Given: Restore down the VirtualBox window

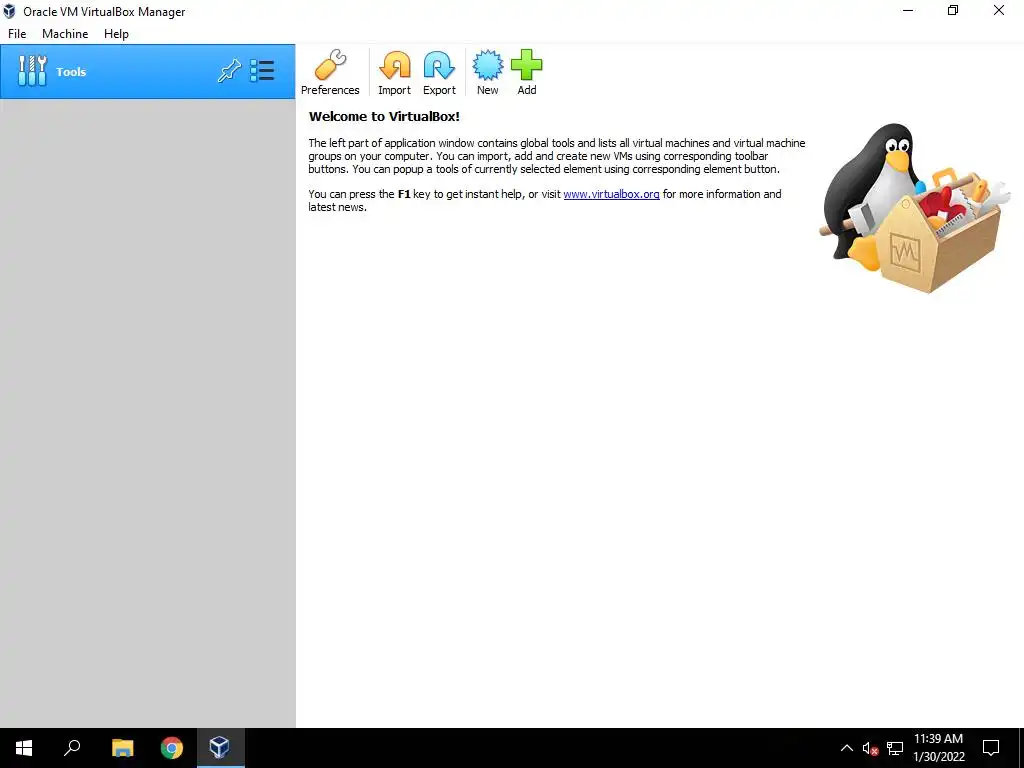Looking at the screenshot, I should [x=953, y=10].
